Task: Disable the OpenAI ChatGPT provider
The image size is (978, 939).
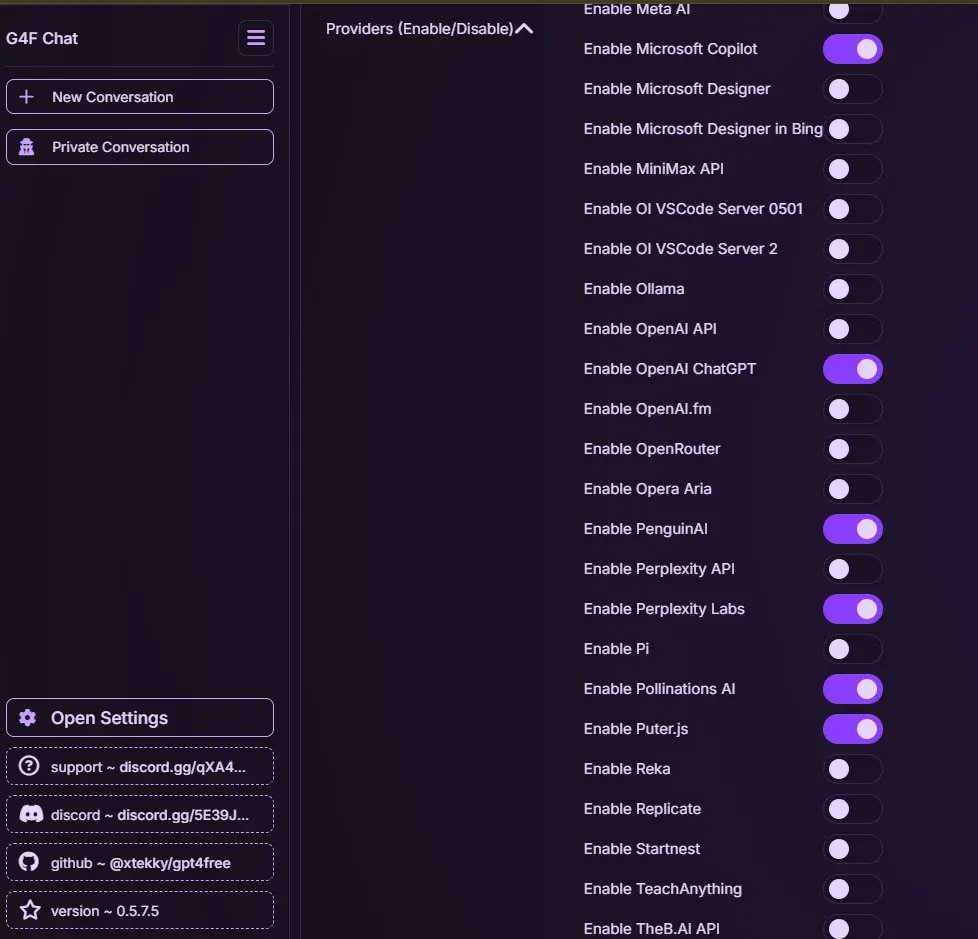Action: (853, 369)
